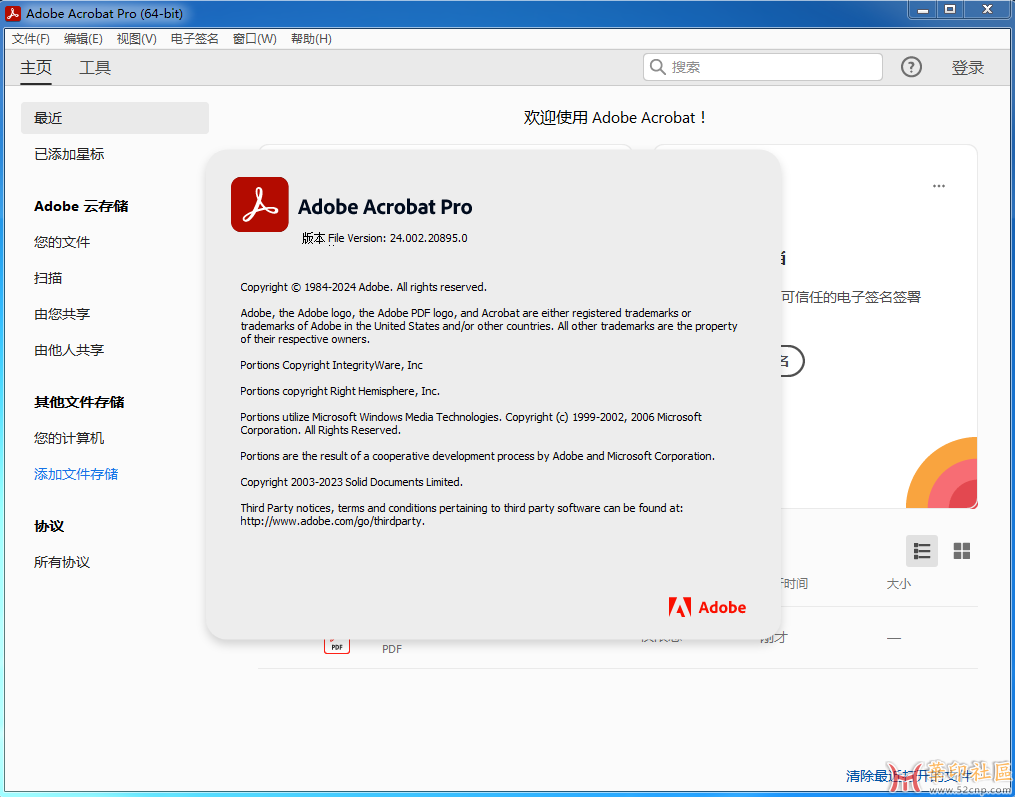Image resolution: width=1015 pixels, height=797 pixels.
Task: Select 最近 in the sidebar
Action: click(x=115, y=118)
